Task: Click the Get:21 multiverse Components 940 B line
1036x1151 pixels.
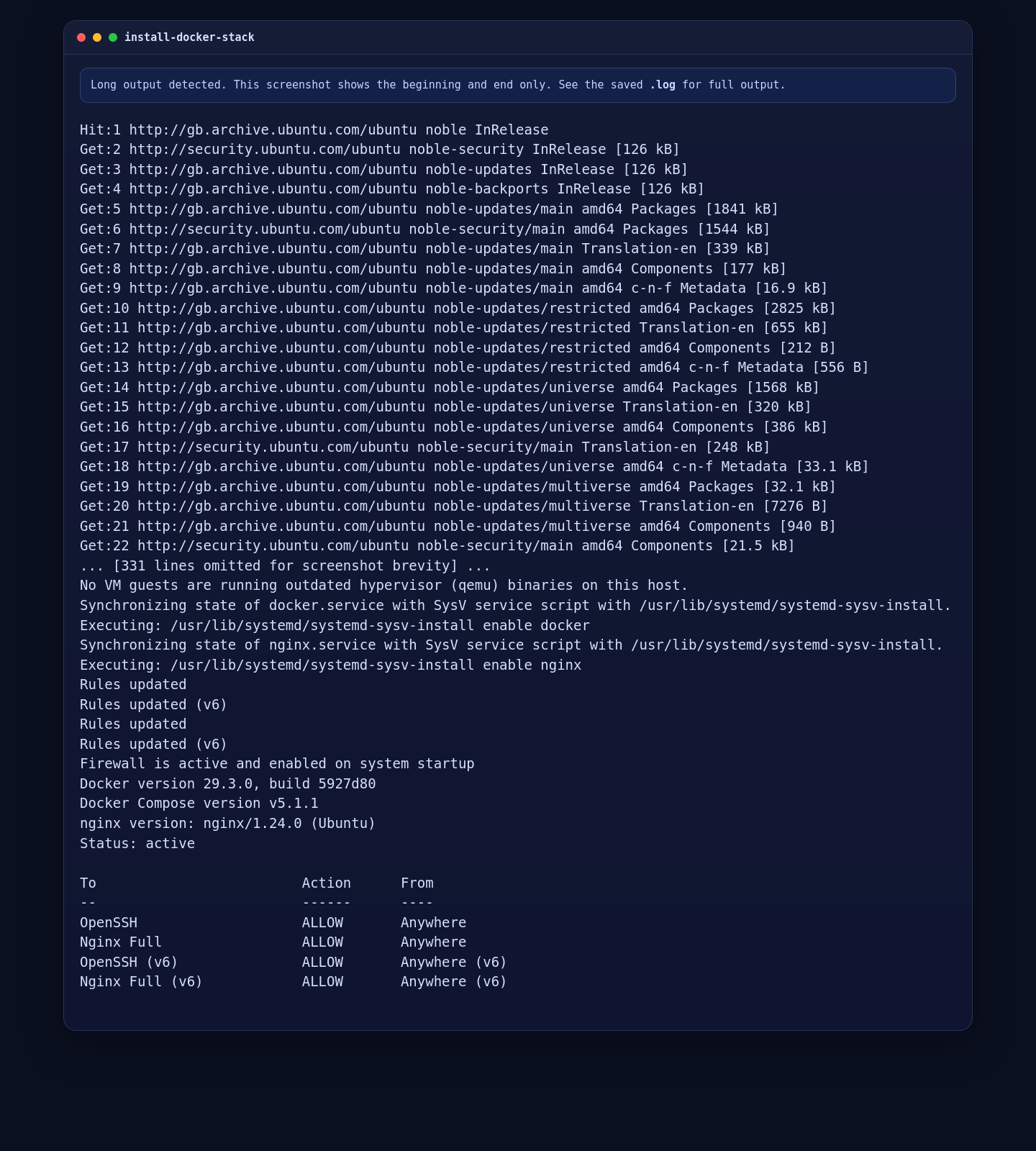Action: [x=458, y=527]
